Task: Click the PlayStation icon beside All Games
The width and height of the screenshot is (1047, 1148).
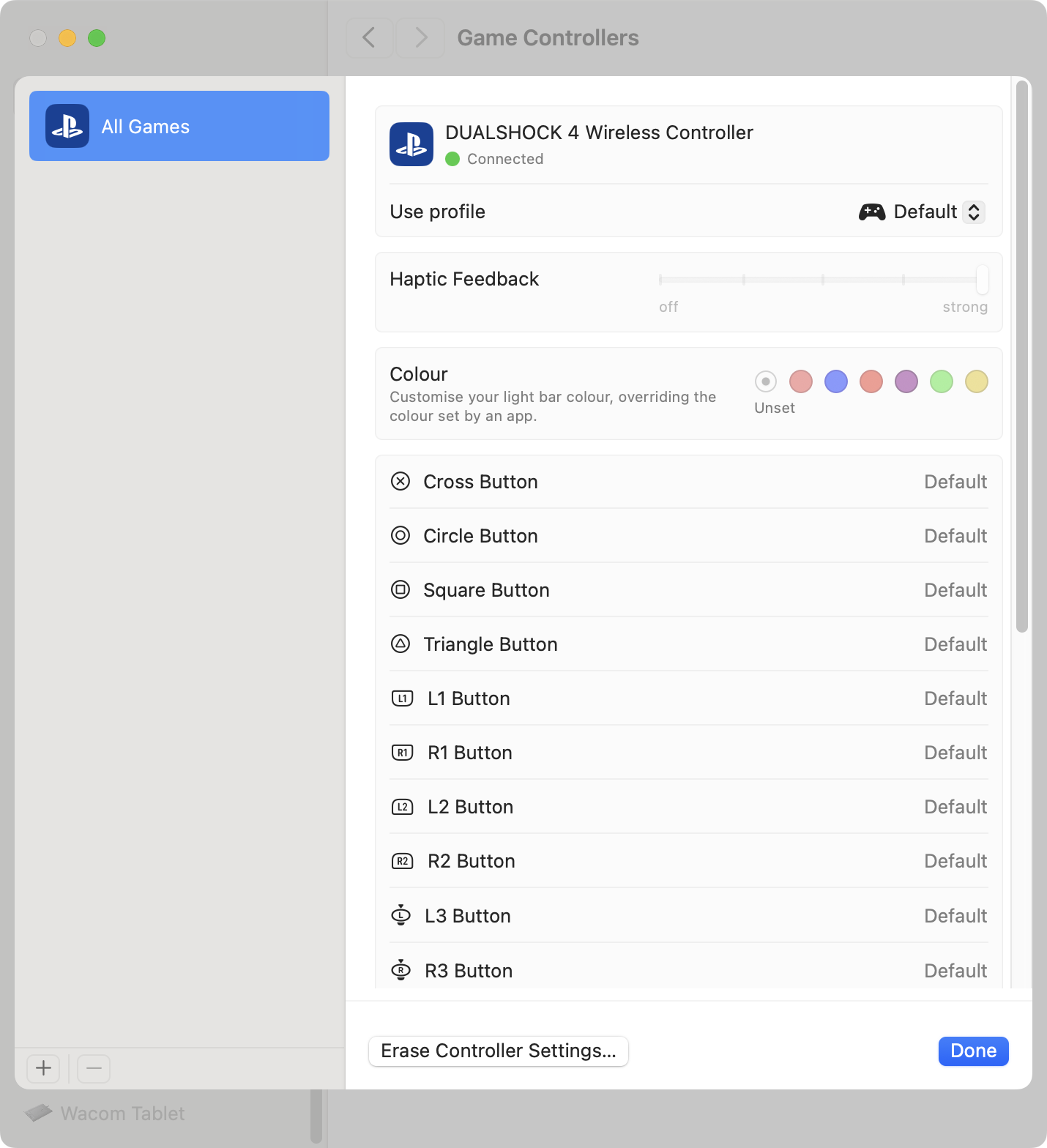Action: click(x=67, y=126)
